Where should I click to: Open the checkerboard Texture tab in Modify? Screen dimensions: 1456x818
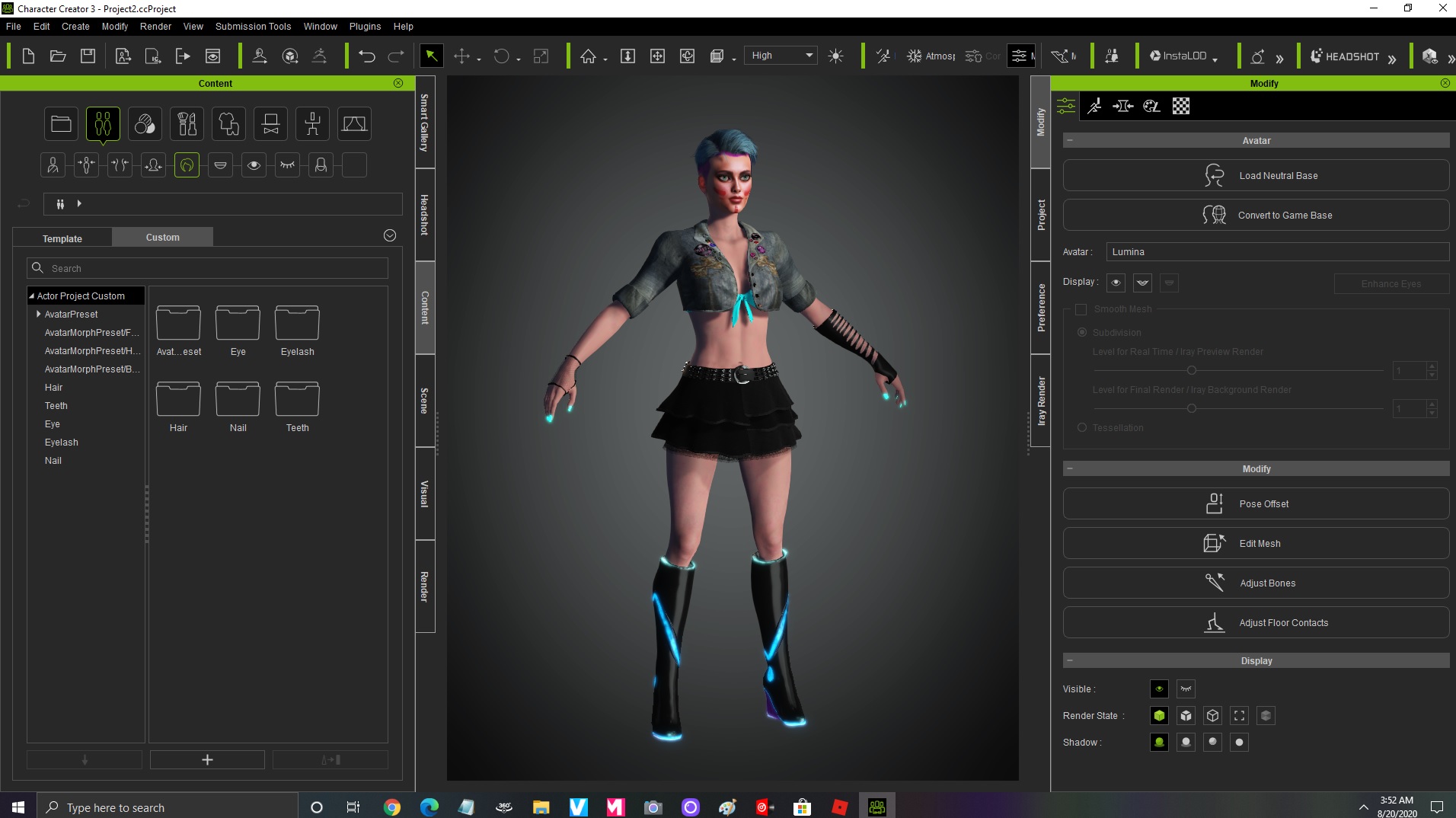tap(1180, 106)
